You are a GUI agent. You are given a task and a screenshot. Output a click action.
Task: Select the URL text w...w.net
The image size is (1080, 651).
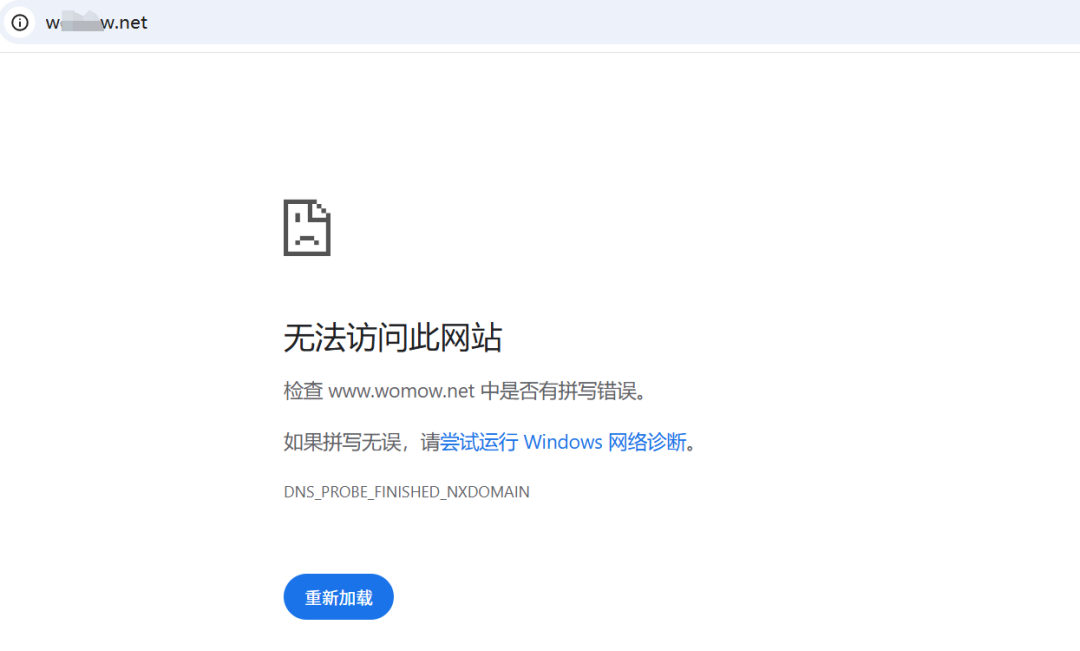pyautogui.click(x=96, y=22)
